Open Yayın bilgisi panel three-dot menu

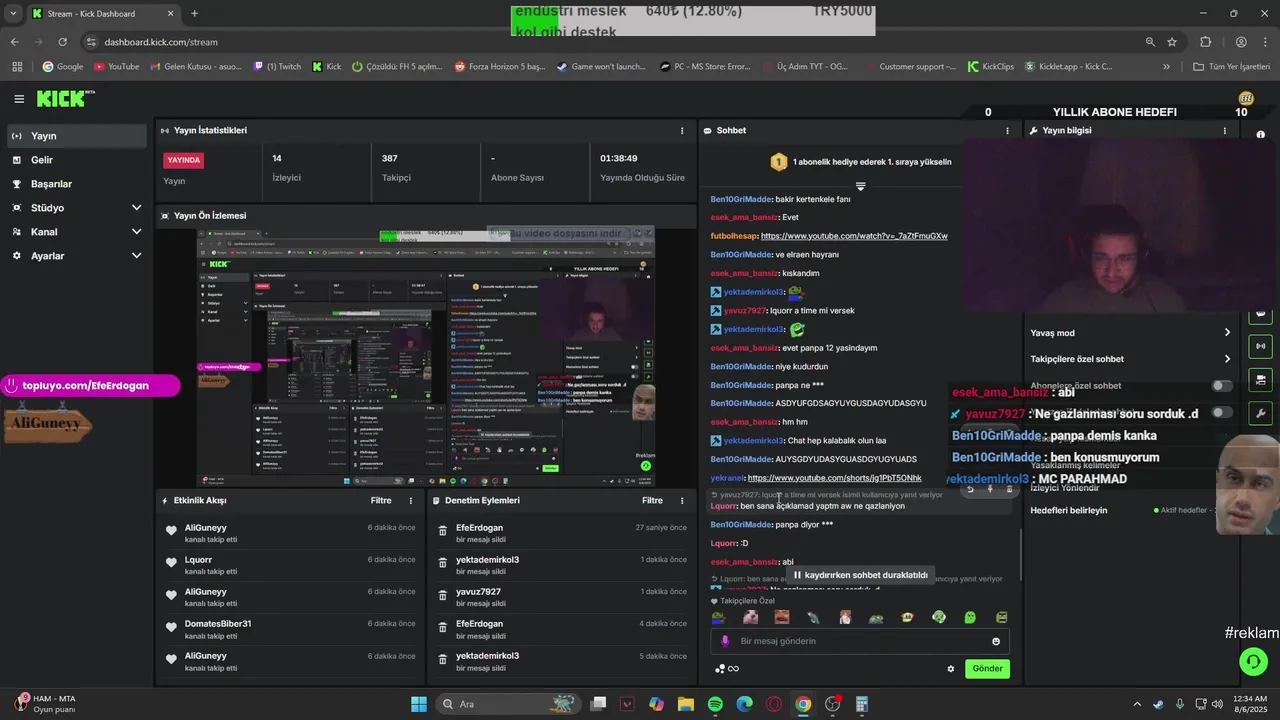click(1224, 131)
